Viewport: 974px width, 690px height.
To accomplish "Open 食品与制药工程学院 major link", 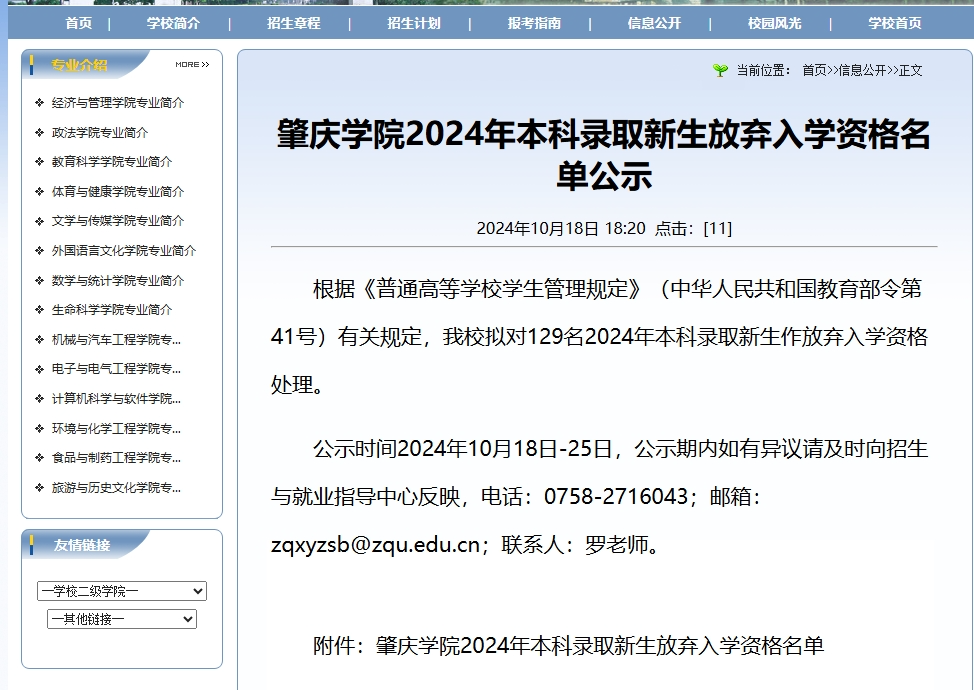I will tap(116, 457).
